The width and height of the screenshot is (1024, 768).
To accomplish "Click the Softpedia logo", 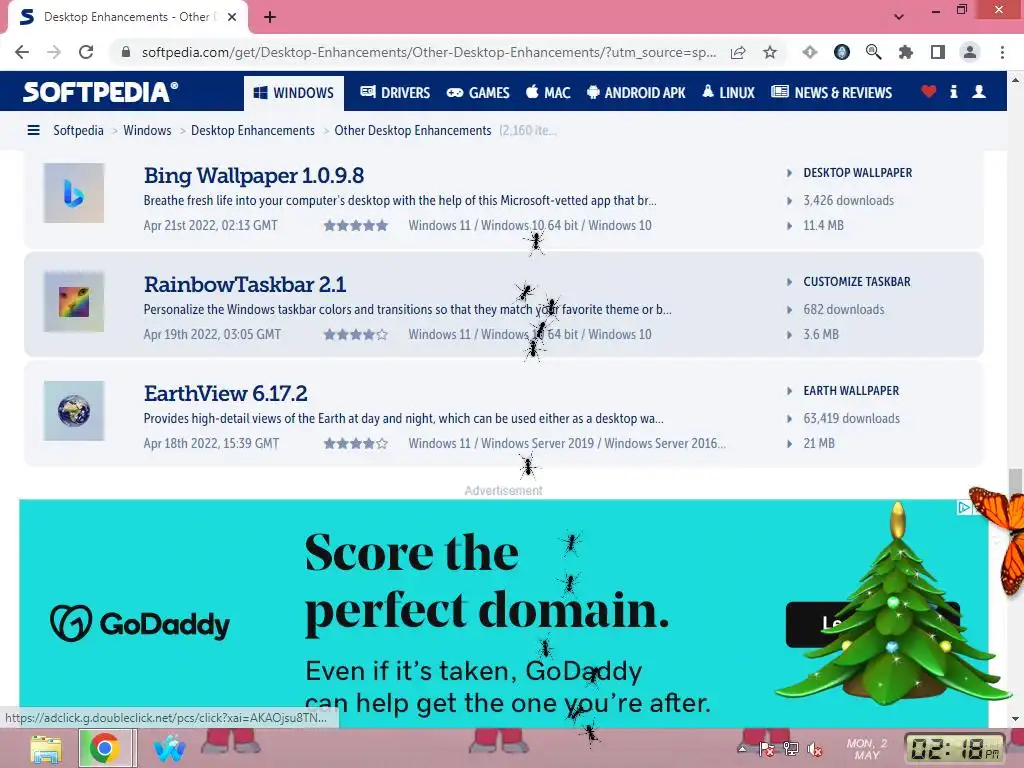I will [101, 92].
